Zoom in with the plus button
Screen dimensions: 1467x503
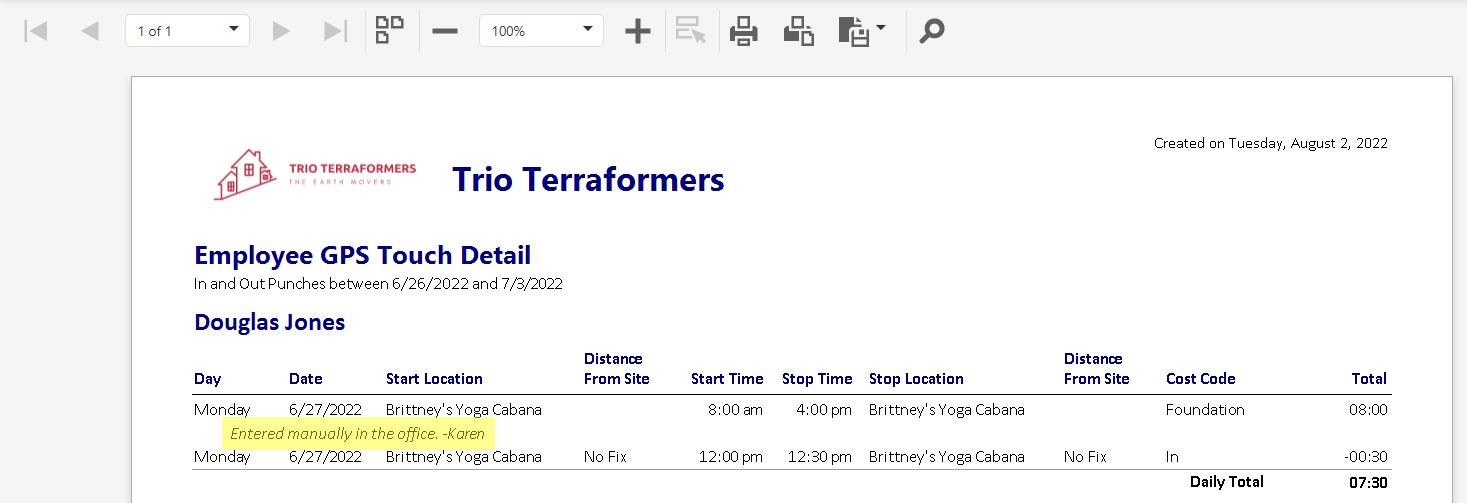pos(637,31)
